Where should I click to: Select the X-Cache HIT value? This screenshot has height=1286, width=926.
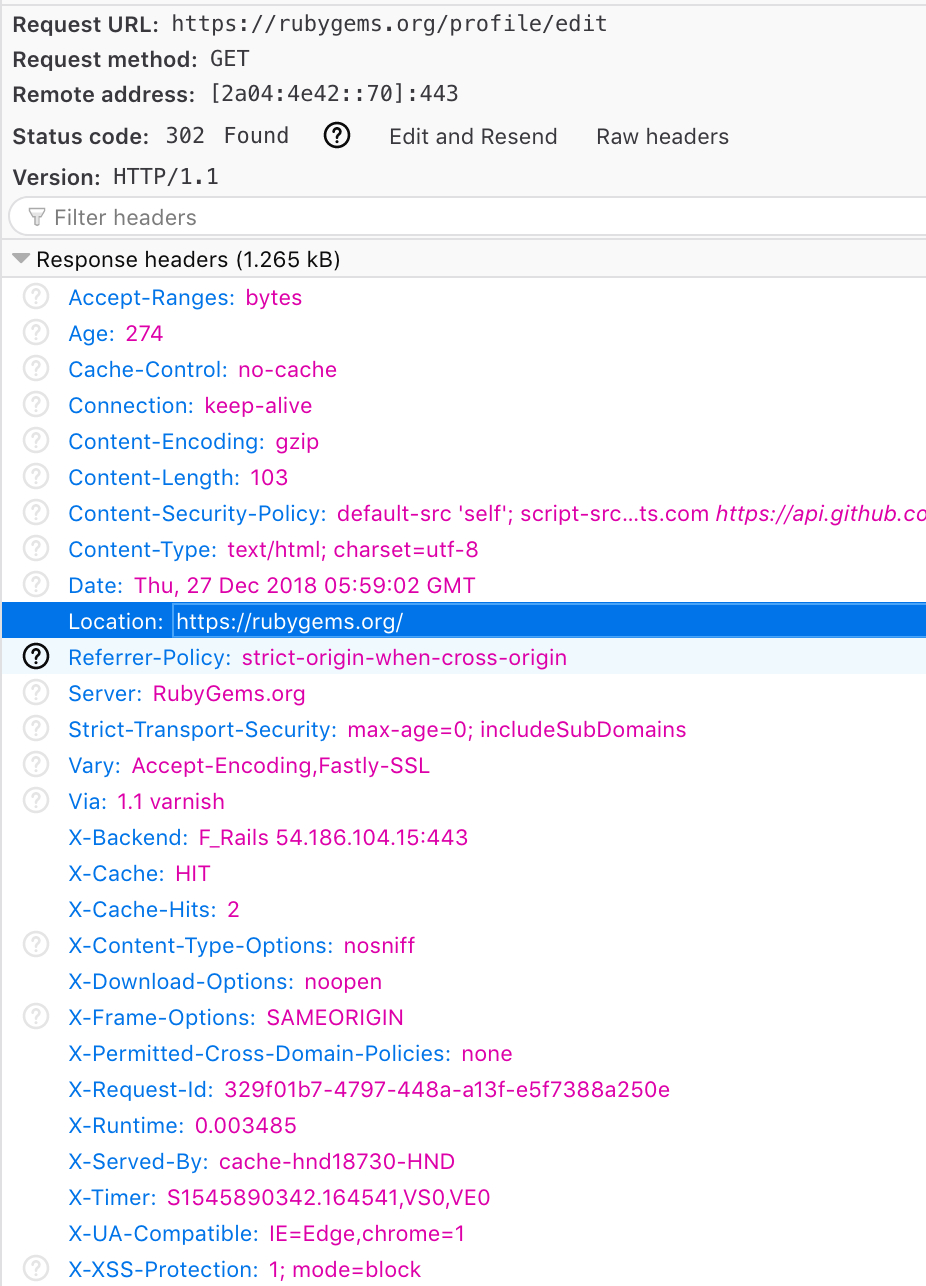pos(193,874)
